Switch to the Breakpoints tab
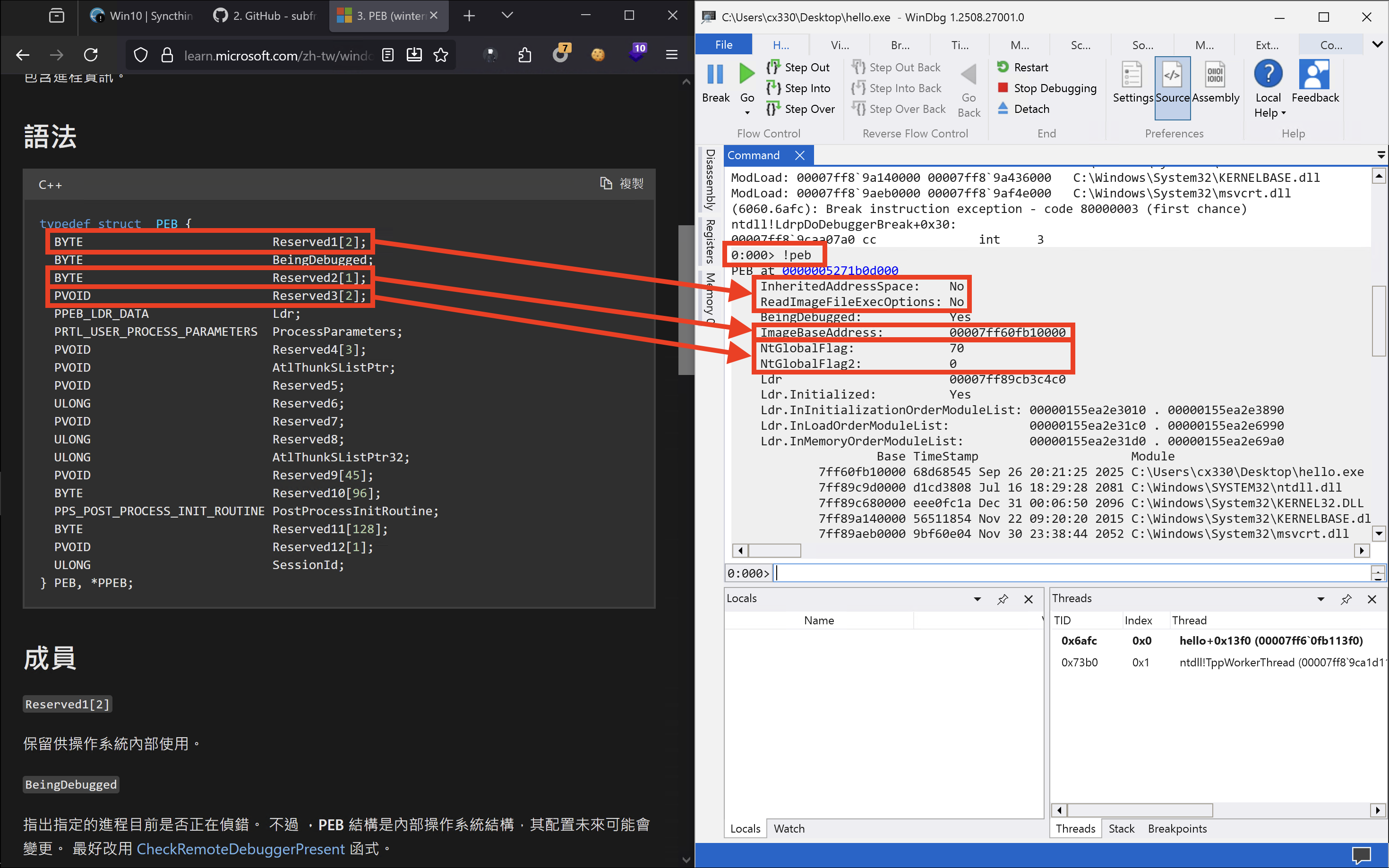Viewport: 1389px width, 868px height. tap(1177, 828)
